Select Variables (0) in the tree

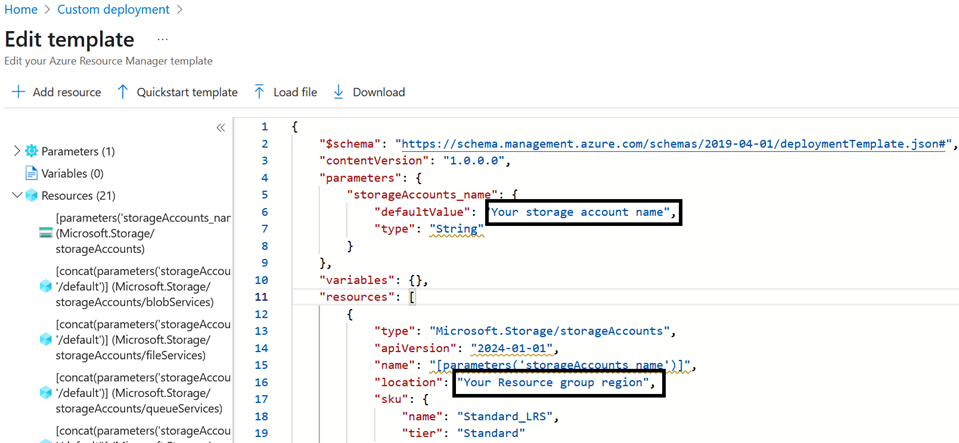[72, 173]
